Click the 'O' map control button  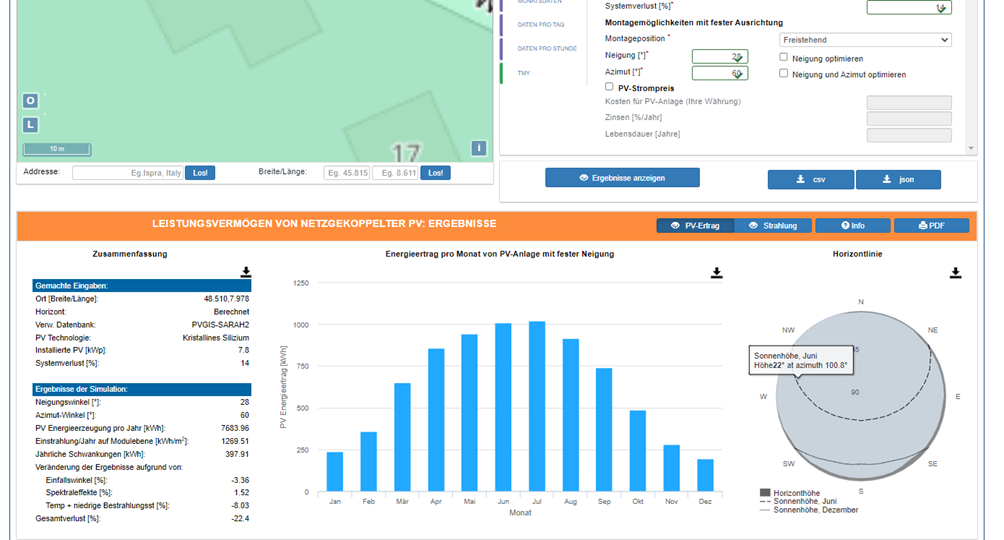(31, 101)
